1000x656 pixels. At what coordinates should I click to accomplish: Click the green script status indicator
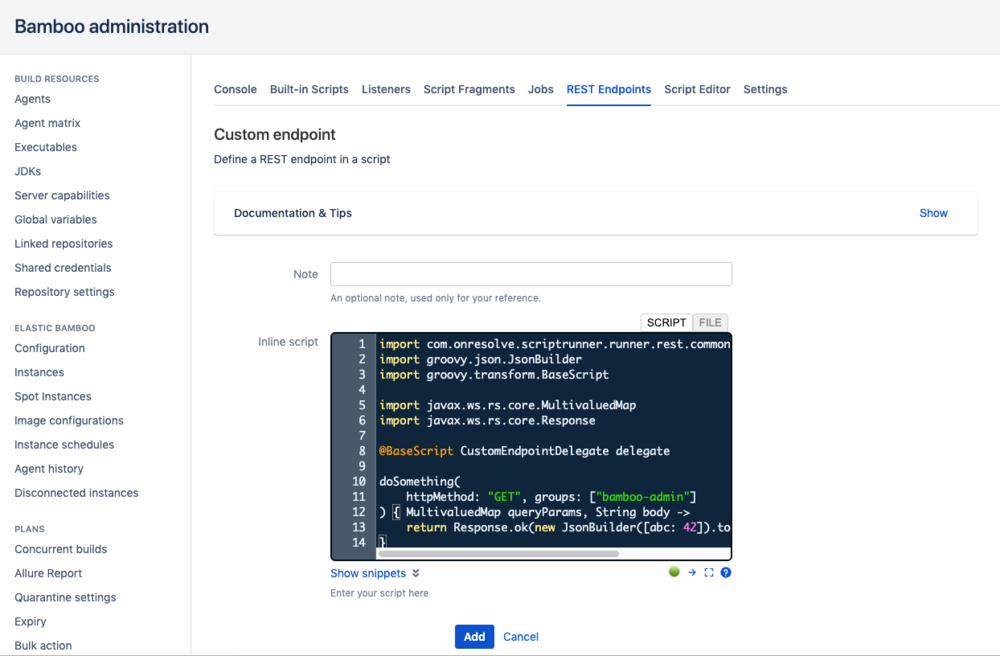click(674, 572)
